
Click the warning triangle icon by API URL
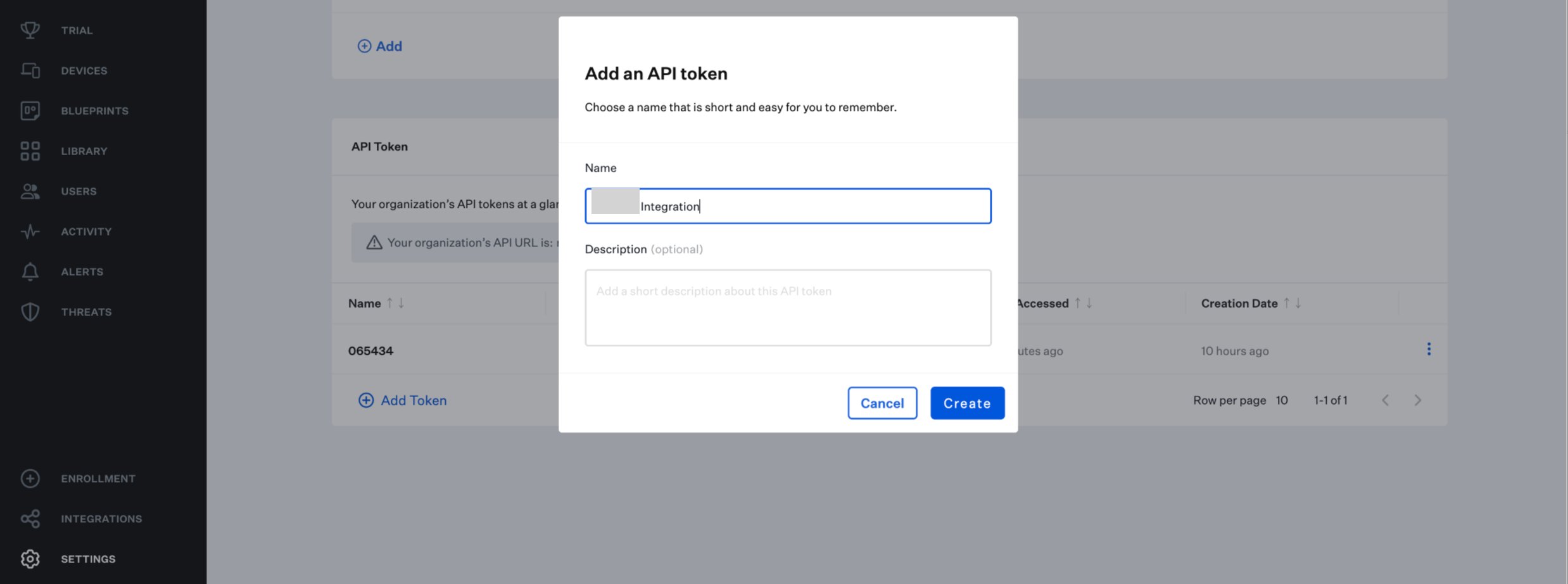[374, 242]
